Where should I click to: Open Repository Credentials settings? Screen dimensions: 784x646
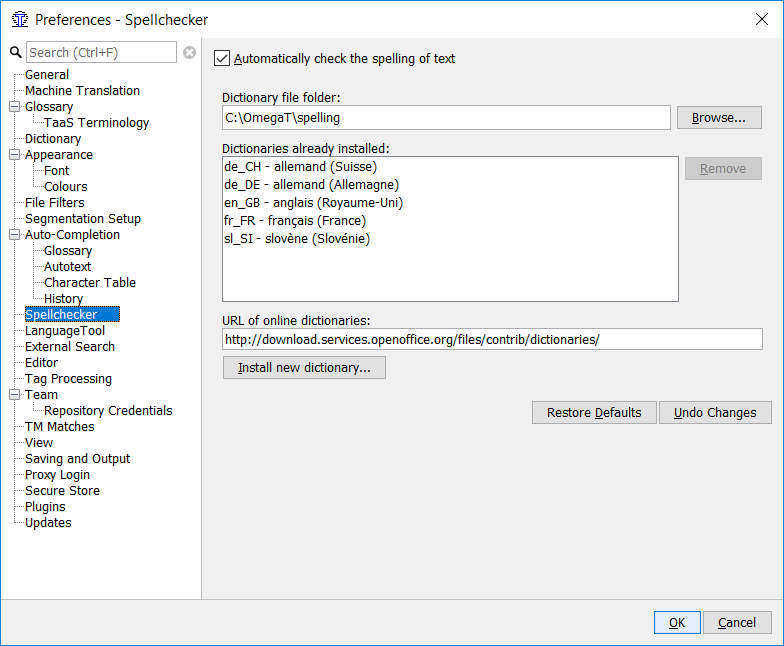pyautogui.click(x=108, y=410)
